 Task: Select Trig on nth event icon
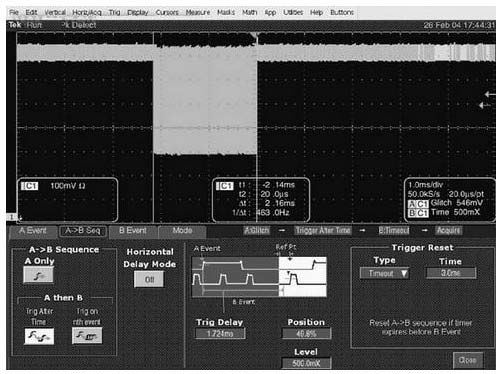click(87, 336)
